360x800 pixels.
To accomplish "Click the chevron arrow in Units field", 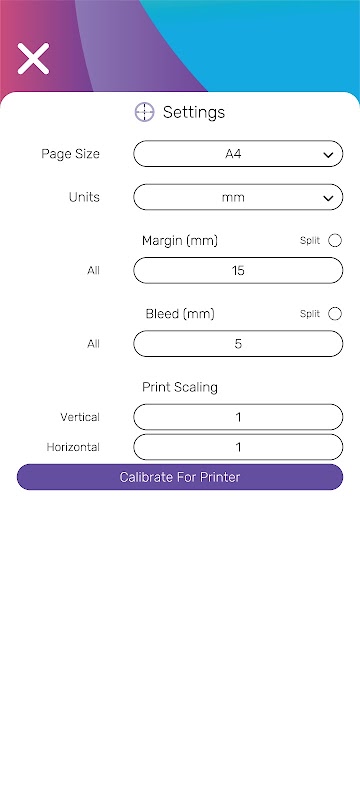I will click(328, 198).
